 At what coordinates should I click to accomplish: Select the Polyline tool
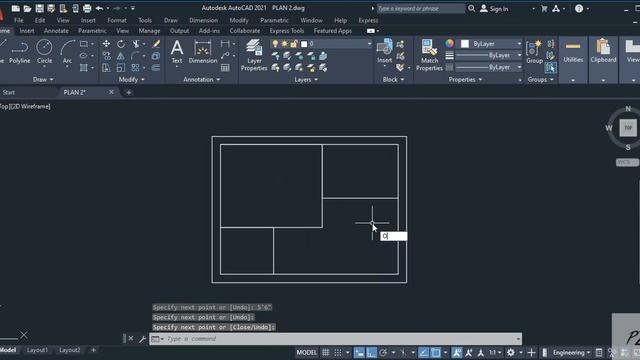pyautogui.click(x=19, y=52)
